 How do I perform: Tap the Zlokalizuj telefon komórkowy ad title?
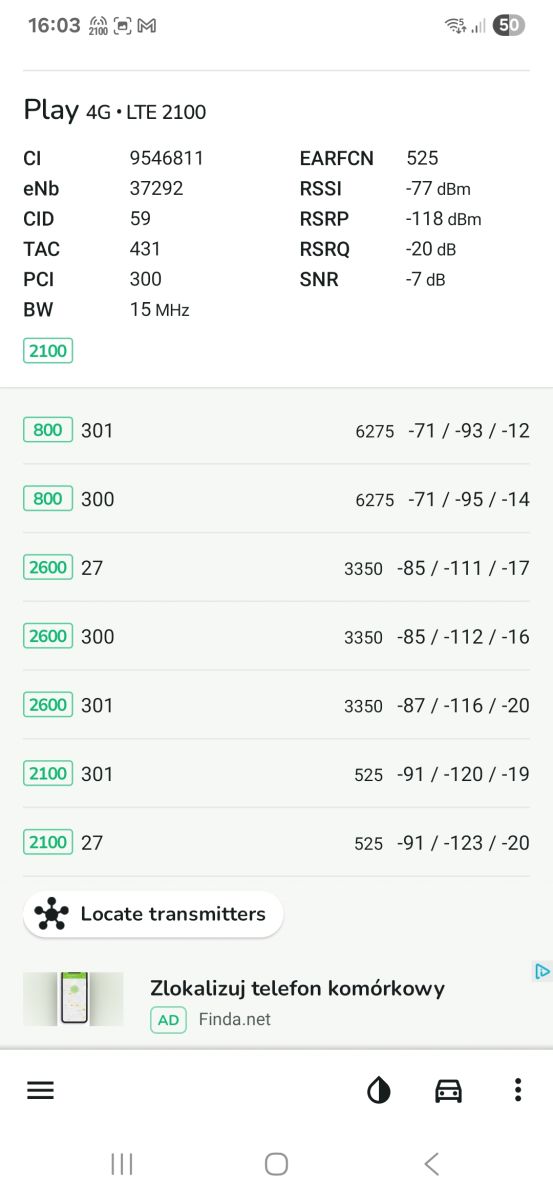click(x=298, y=989)
